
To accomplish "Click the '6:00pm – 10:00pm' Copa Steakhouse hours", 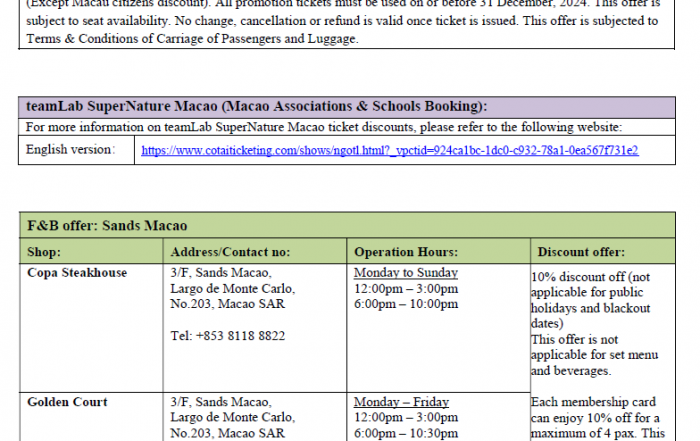I will pos(406,304).
